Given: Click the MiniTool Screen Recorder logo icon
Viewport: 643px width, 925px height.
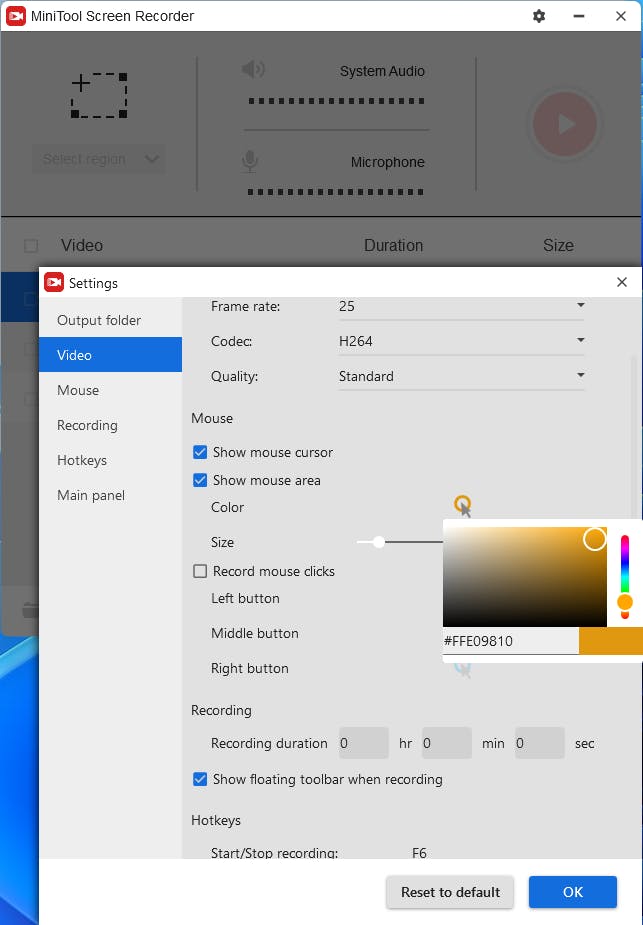Looking at the screenshot, I should pyautogui.click(x=15, y=16).
